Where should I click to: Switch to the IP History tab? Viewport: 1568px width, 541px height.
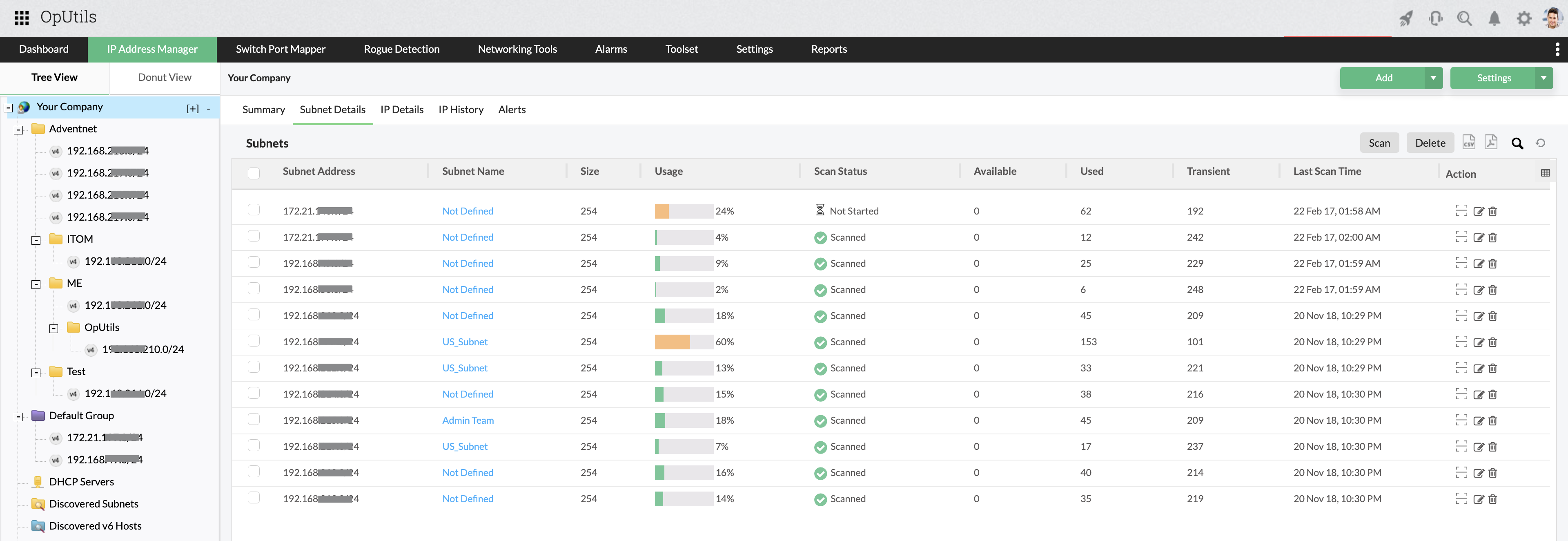tap(460, 110)
